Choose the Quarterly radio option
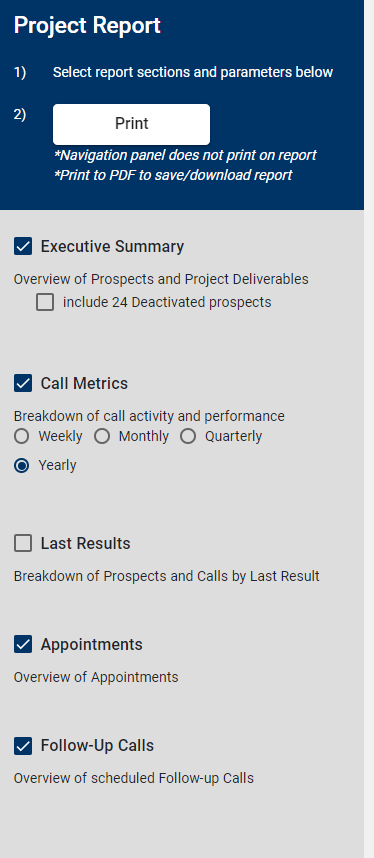The height and width of the screenshot is (858, 374). (188, 436)
